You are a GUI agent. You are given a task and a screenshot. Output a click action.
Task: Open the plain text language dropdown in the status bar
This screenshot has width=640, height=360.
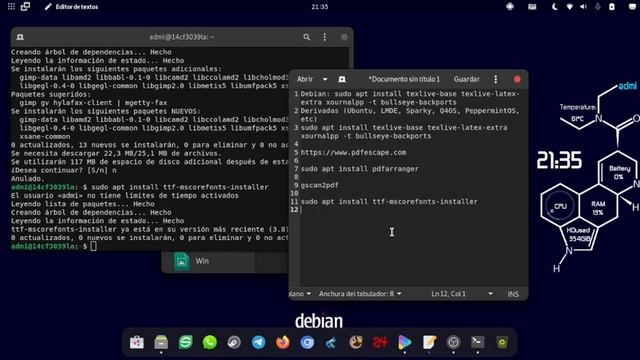click(x=300, y=294)
